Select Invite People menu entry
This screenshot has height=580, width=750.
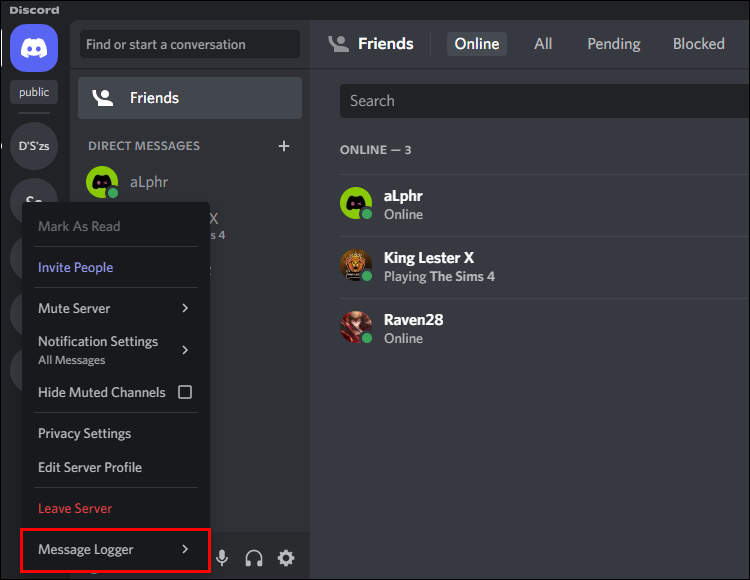point(76,267)
